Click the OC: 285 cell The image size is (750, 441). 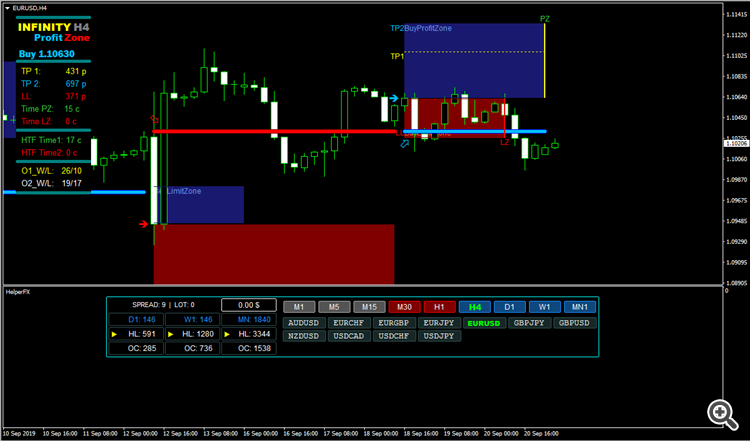click(136, 348)
